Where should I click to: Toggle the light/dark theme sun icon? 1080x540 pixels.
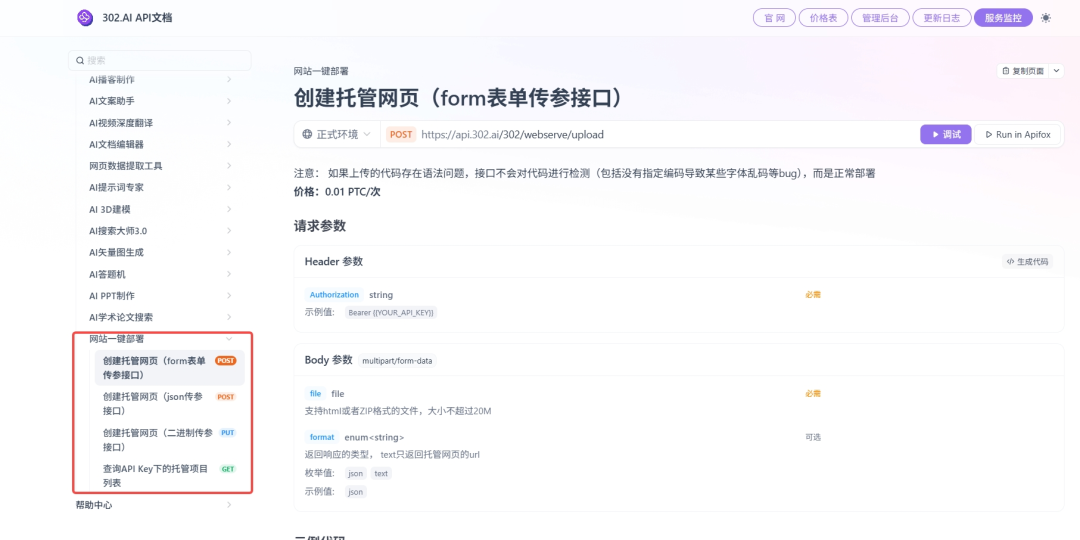point(1046,18)
